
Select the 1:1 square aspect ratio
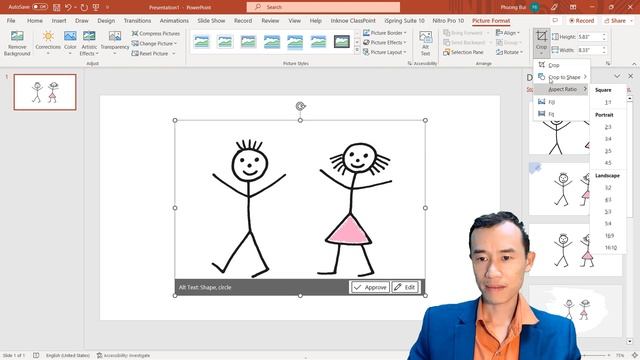click(608, 102)
